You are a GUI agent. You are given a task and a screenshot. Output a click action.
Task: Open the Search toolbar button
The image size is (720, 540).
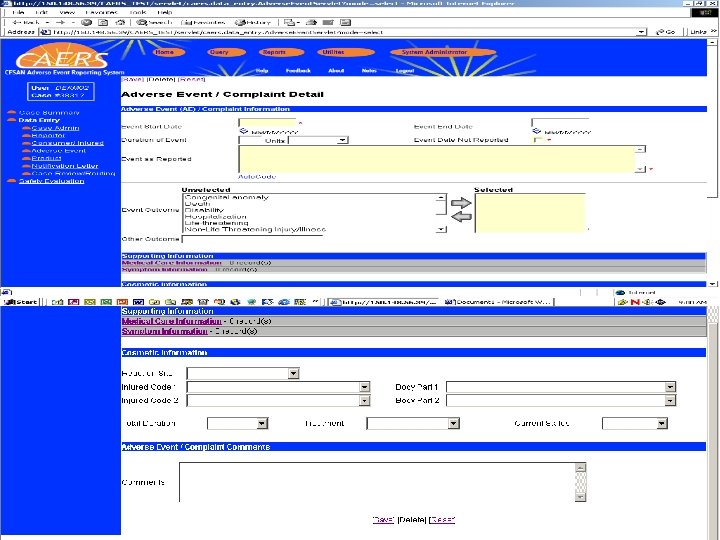pos(154,22)
